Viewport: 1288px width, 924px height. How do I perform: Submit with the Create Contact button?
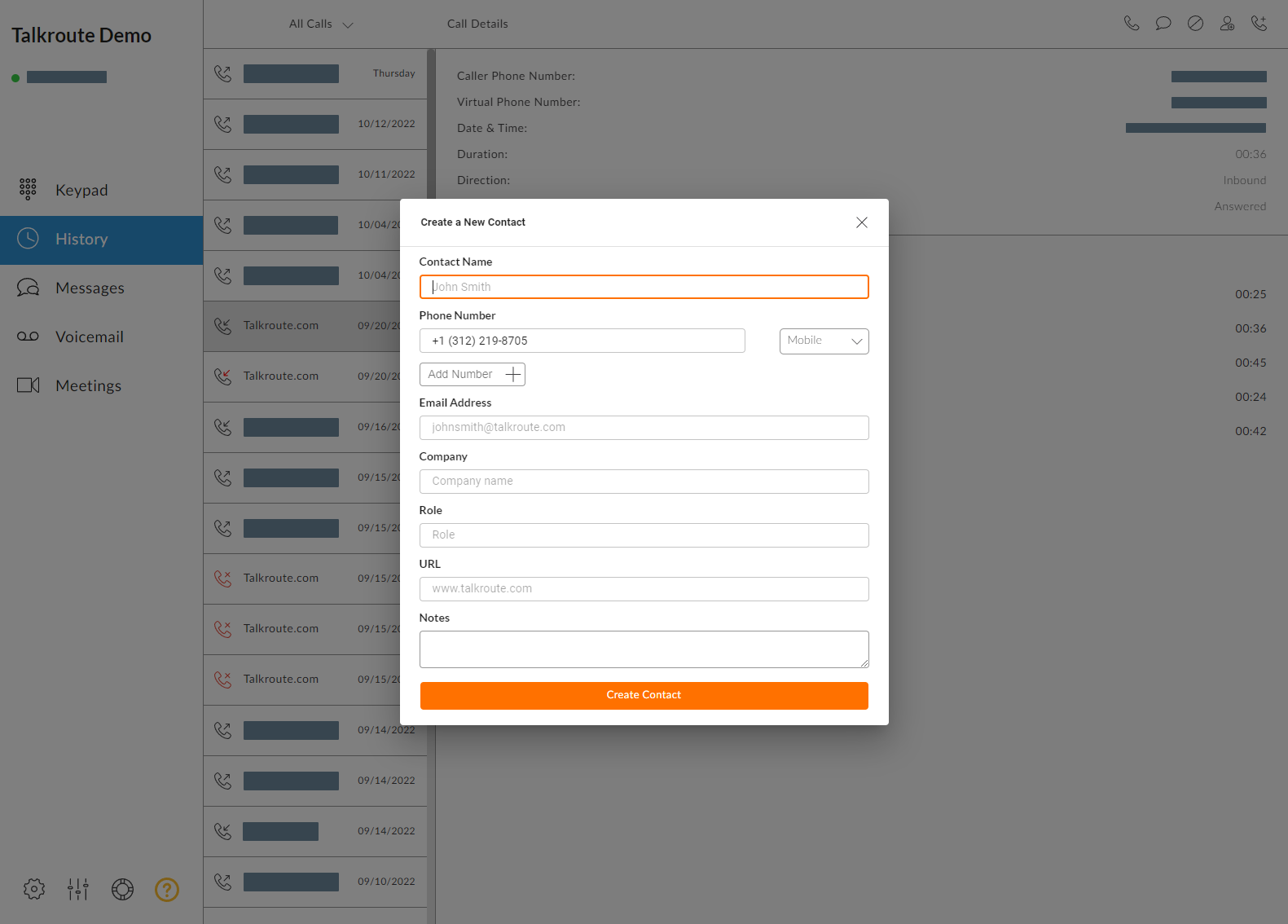644,695
